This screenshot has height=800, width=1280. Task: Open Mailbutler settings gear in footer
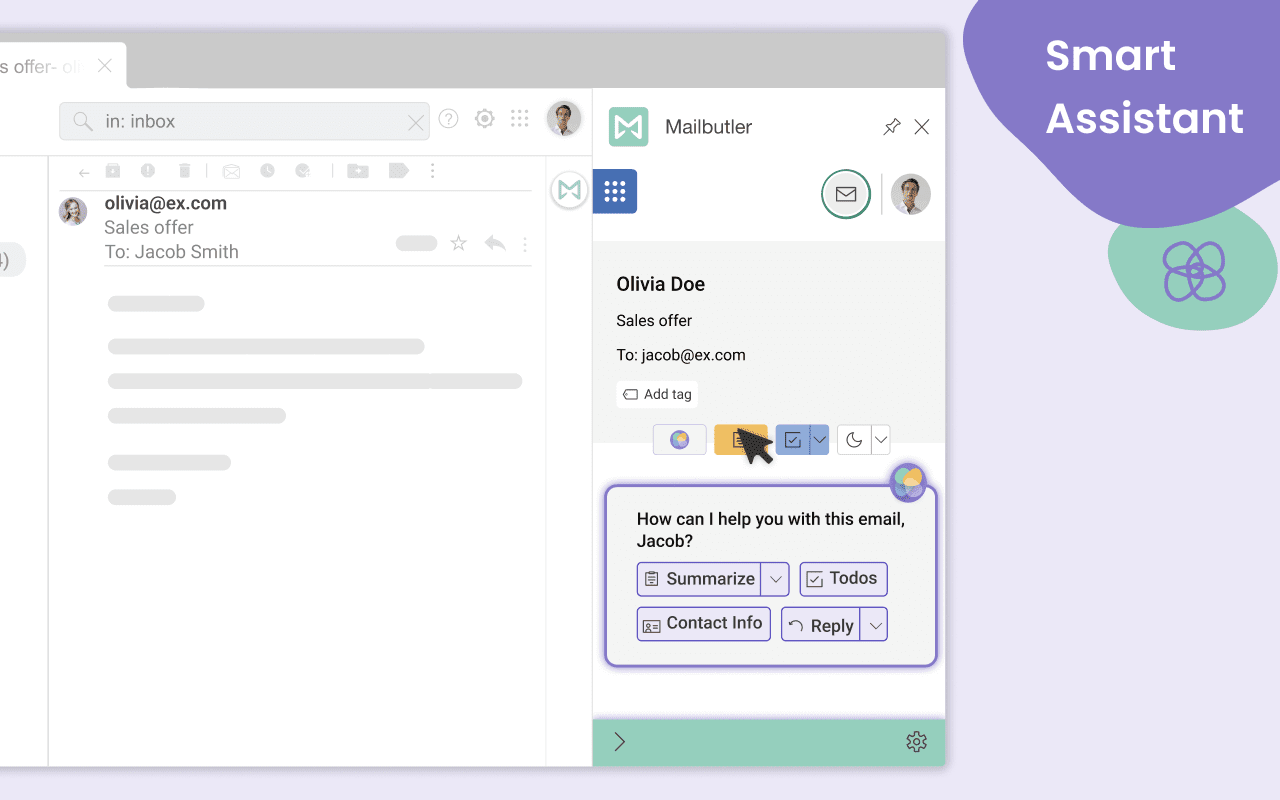point(916,741)
